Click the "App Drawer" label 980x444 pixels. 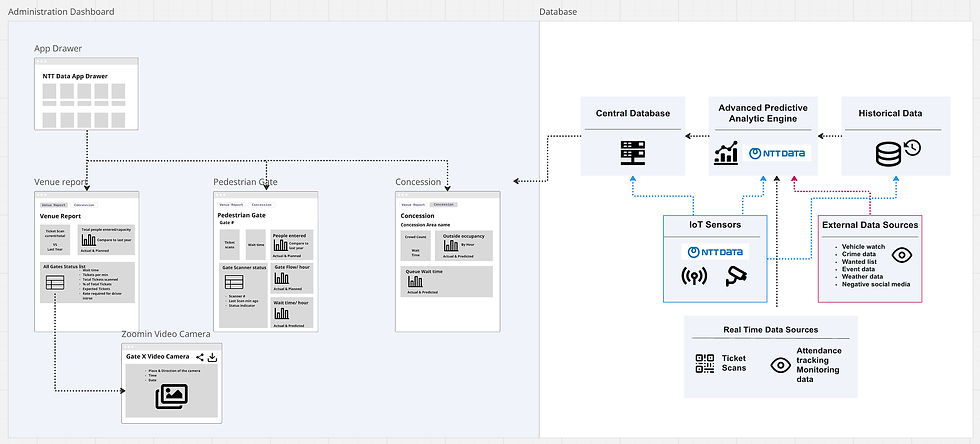click(x=58, y=48)
